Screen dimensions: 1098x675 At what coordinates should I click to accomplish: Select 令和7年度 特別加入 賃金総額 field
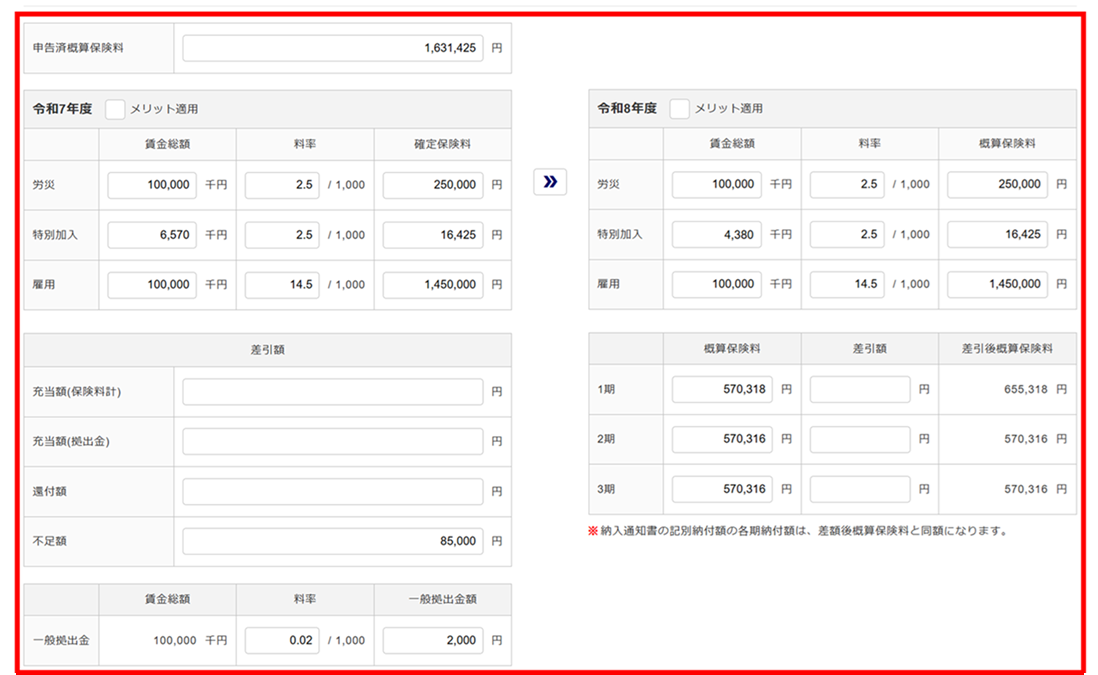[152, 235]
